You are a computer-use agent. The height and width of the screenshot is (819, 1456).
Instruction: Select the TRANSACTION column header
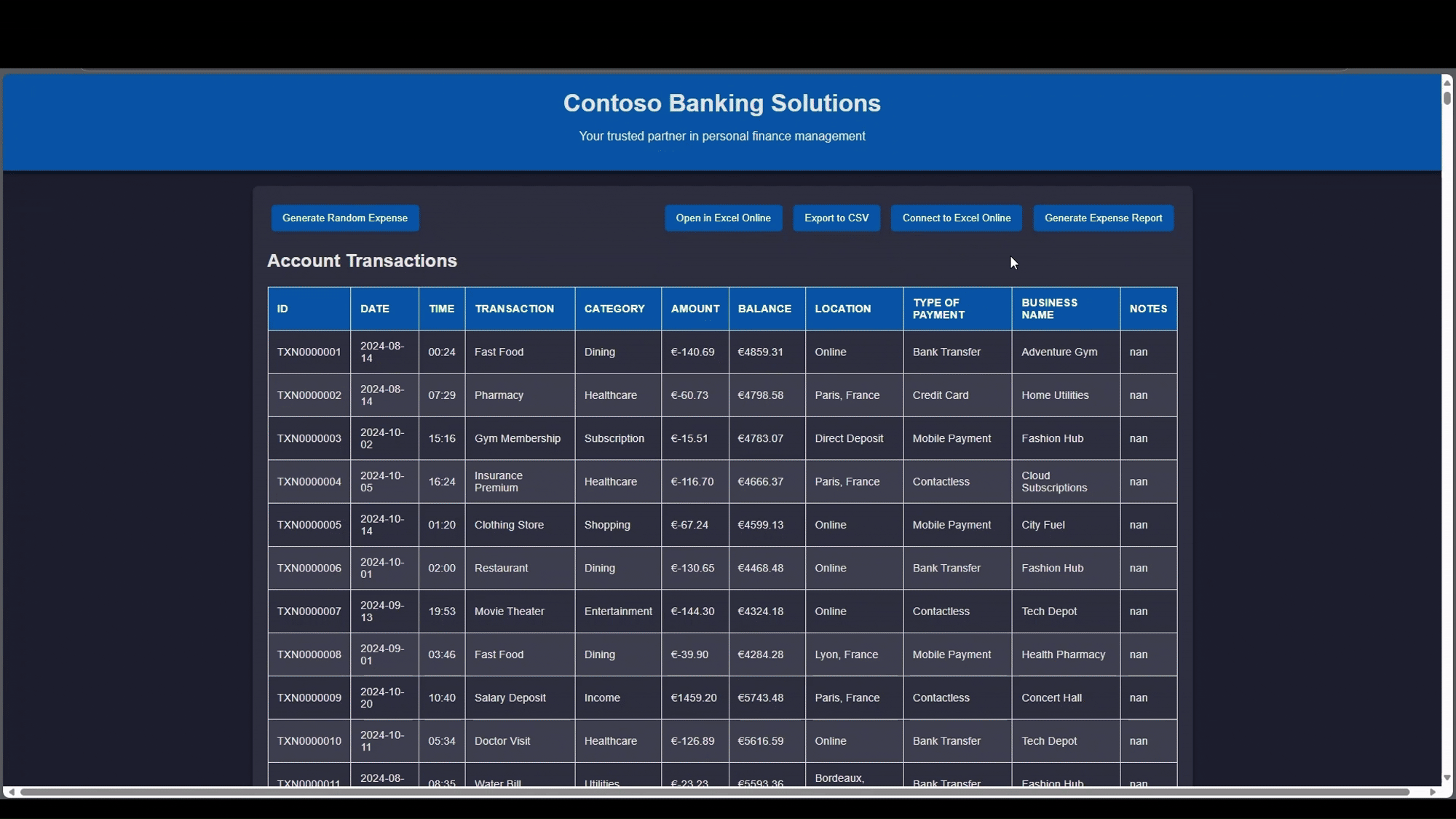[x=520, y=309]
